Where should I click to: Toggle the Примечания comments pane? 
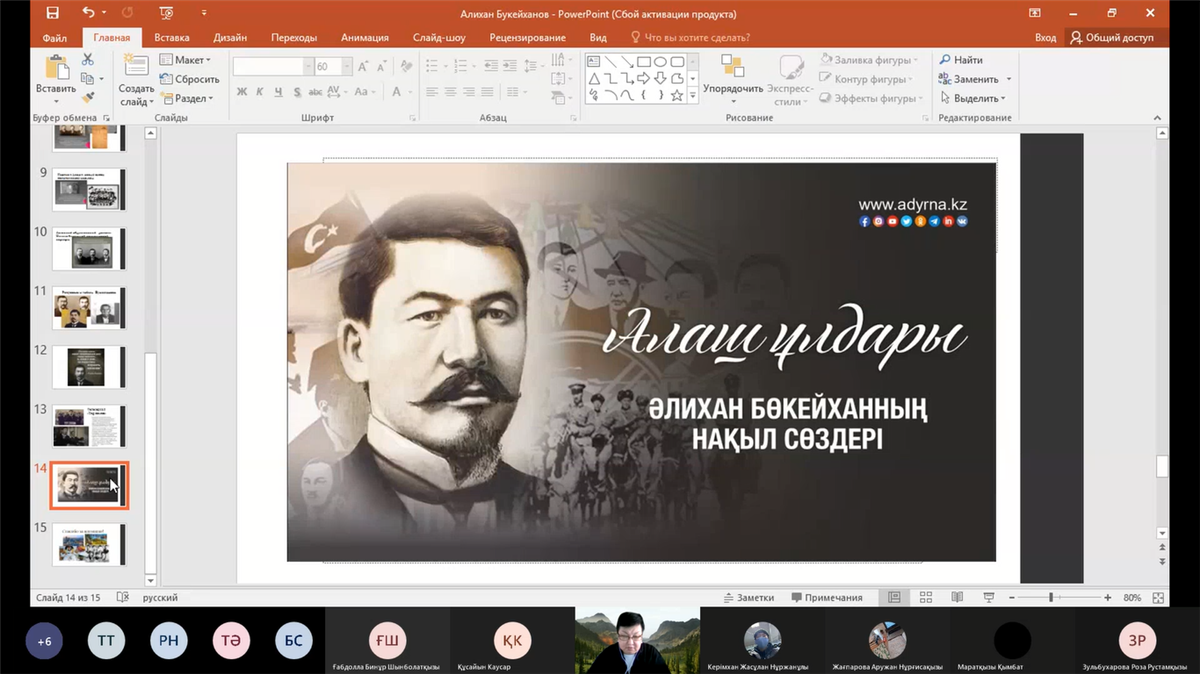pos(827,598)
